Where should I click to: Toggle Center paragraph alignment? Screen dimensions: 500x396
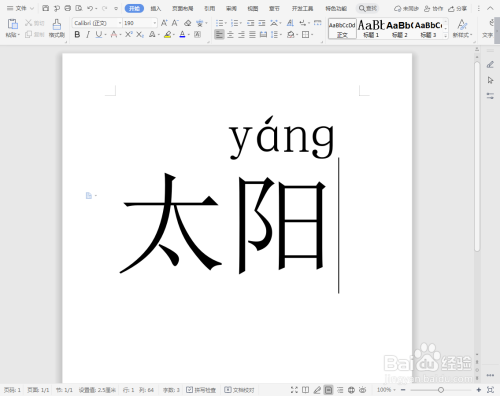click(x=230, y=34)
